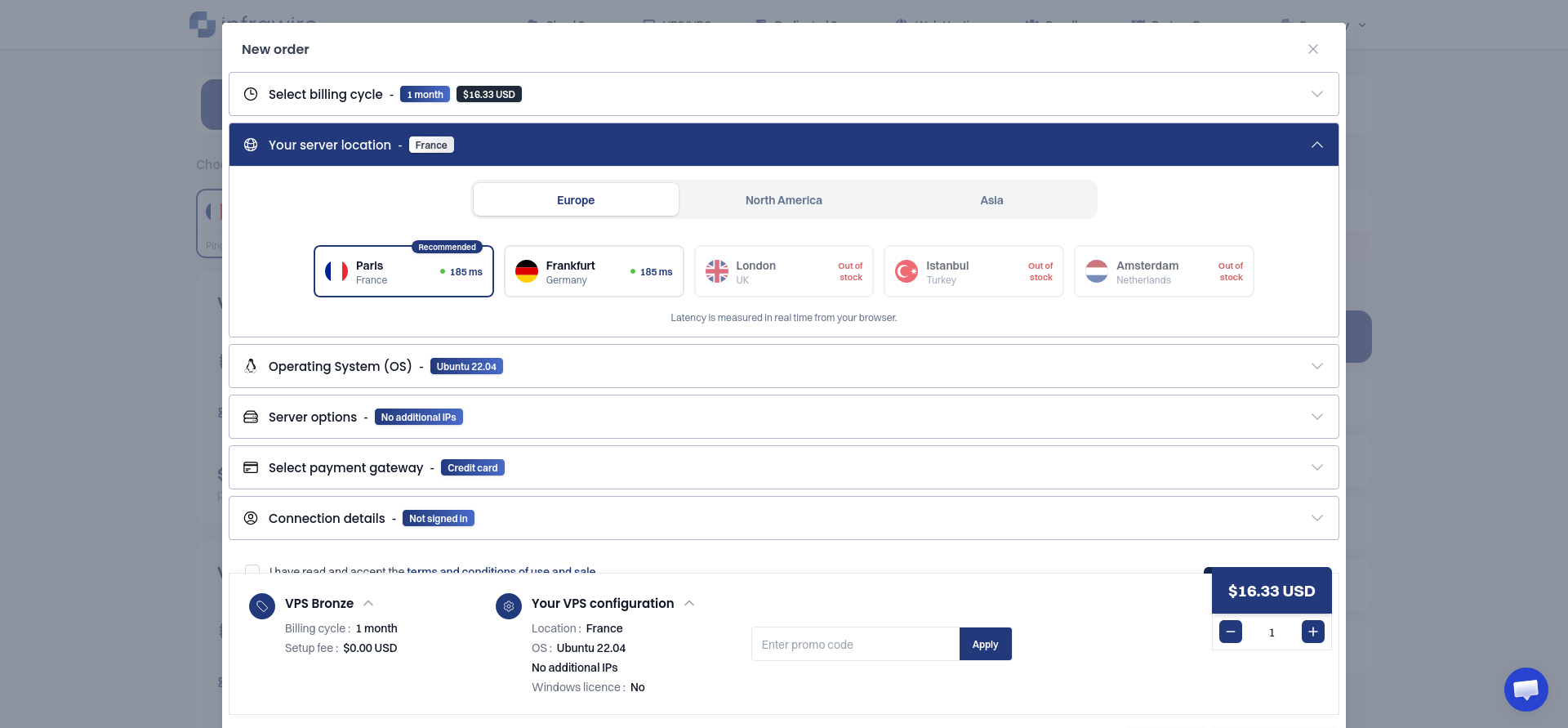Viewport: 1568px width, 728px height.
Task: Click the Ubuntu 22.04 badge
Action: [466, 366]
